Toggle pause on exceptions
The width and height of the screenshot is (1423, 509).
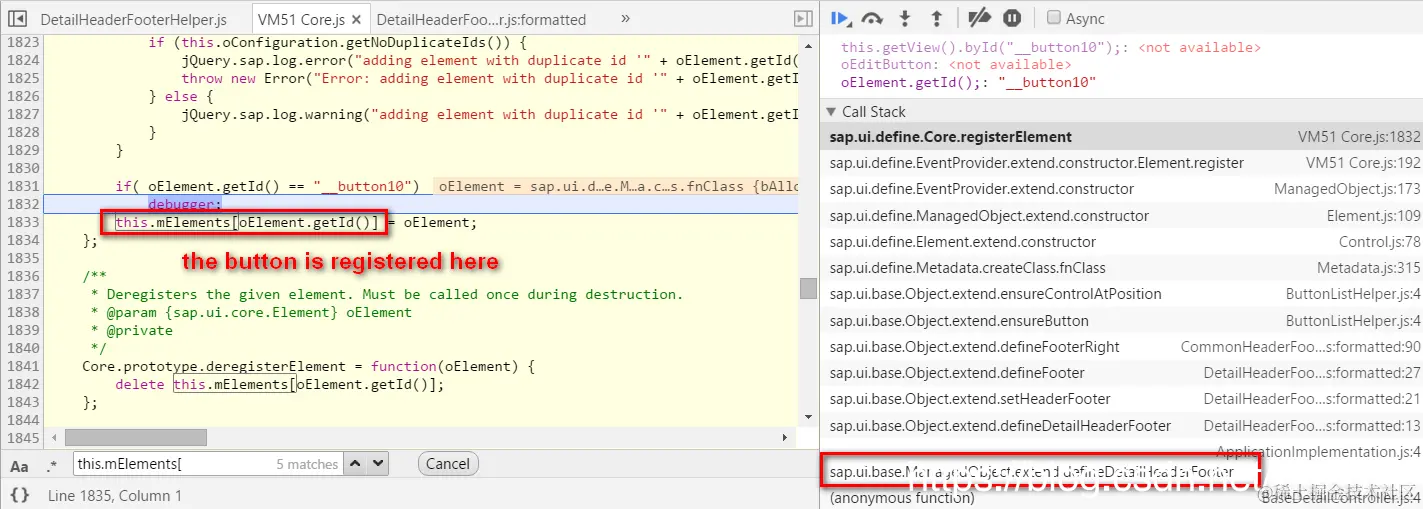(x=1012, y=18)
